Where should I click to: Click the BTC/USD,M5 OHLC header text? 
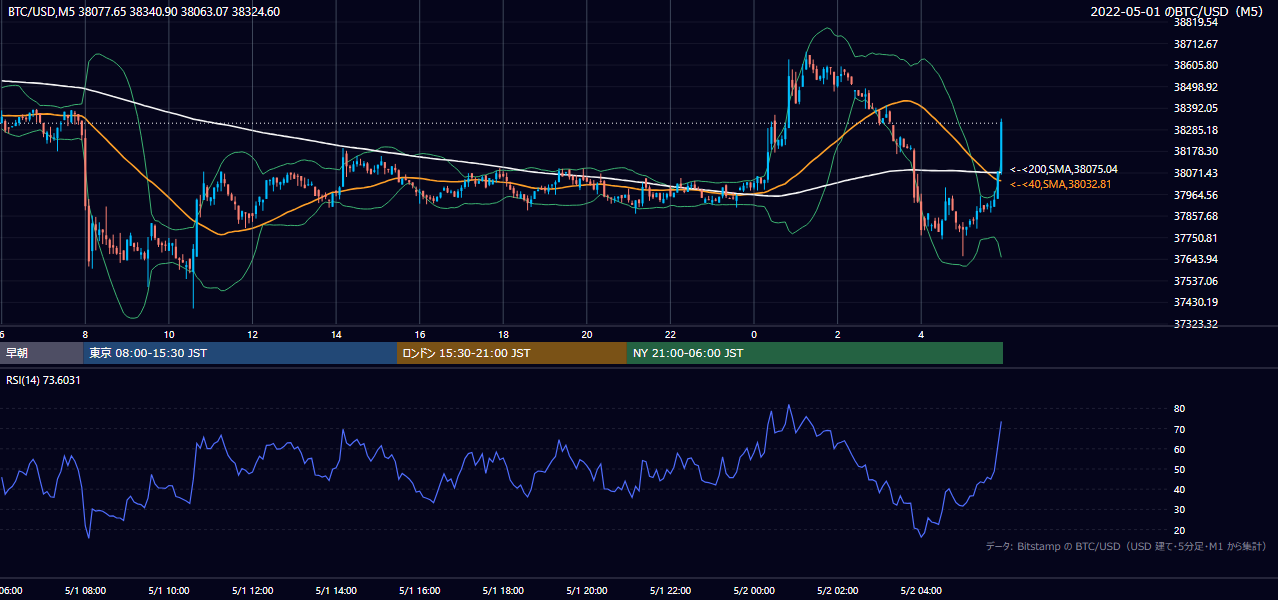point(144,12)
